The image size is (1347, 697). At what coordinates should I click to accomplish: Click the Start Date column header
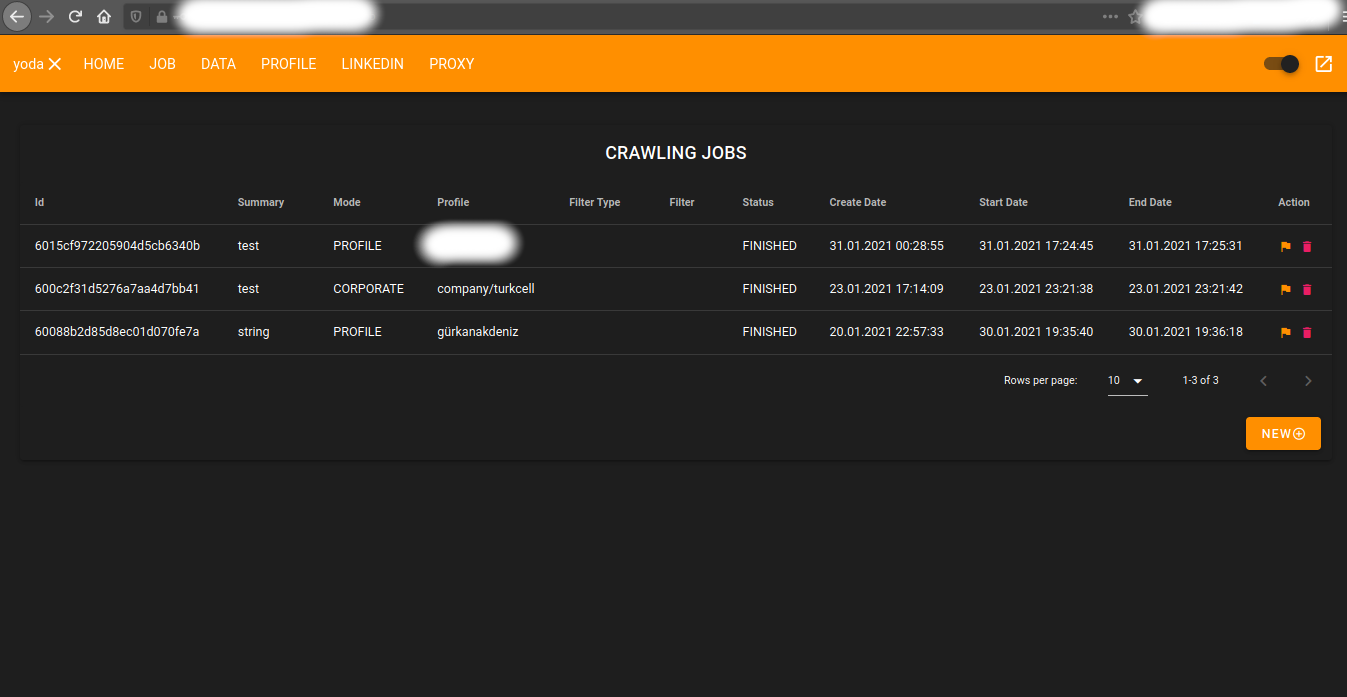click(x=1003, y=202)
